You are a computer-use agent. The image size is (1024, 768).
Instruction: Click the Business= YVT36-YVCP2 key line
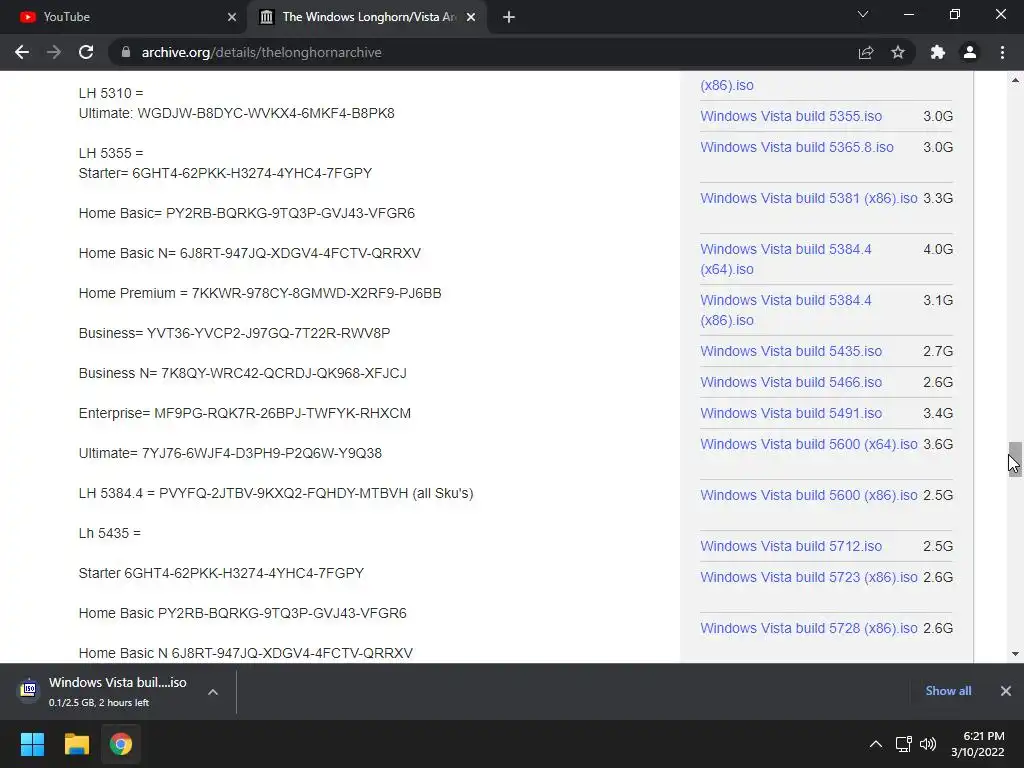pyautogui.click(x=234, y=333)
